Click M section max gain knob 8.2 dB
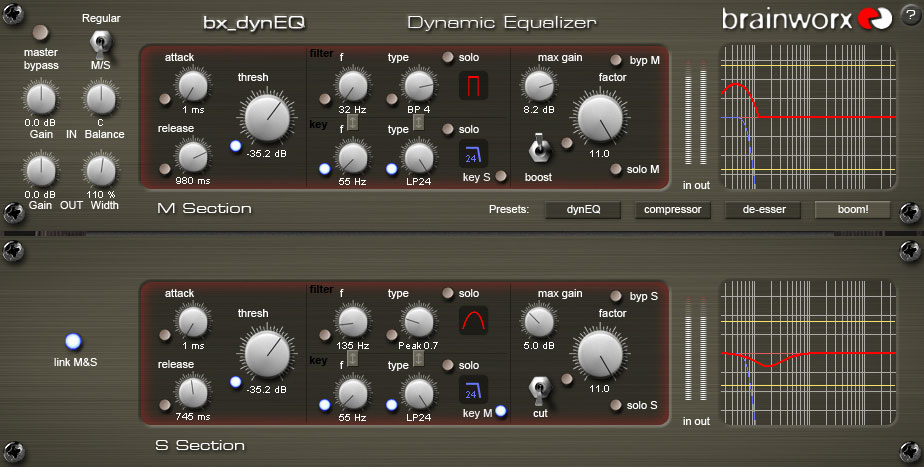This screenshot has height=467, width=924. (539, 85)
